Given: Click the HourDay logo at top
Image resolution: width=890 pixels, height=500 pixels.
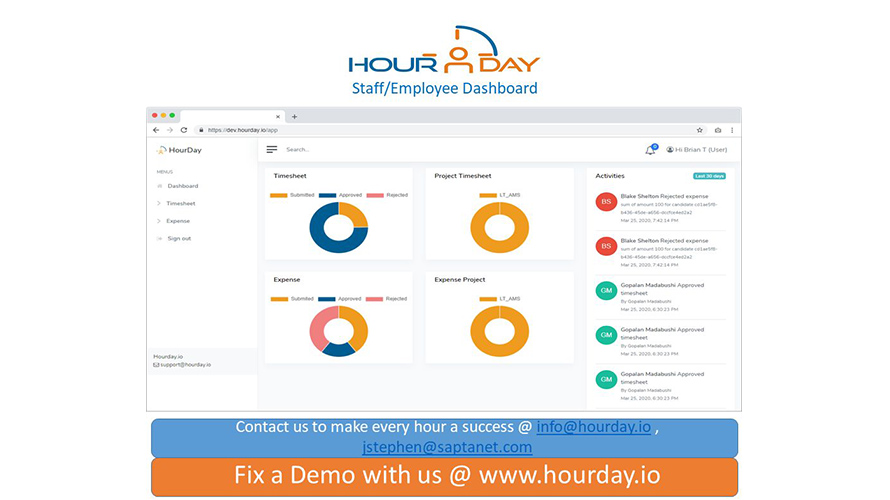Looking at the screenshot, I should 444,50.
